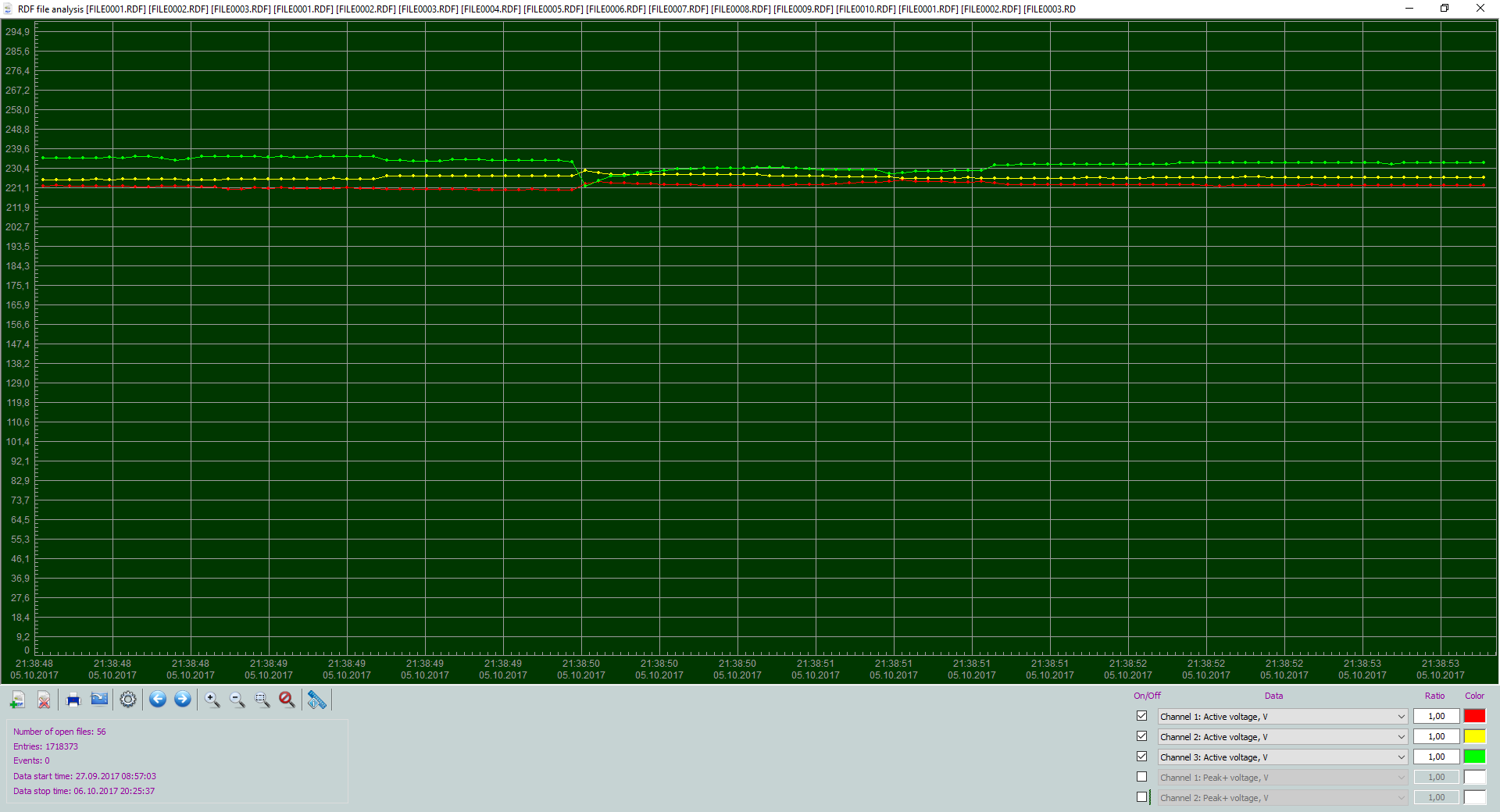
Task: Click the Color column header
Action: 1474,696
